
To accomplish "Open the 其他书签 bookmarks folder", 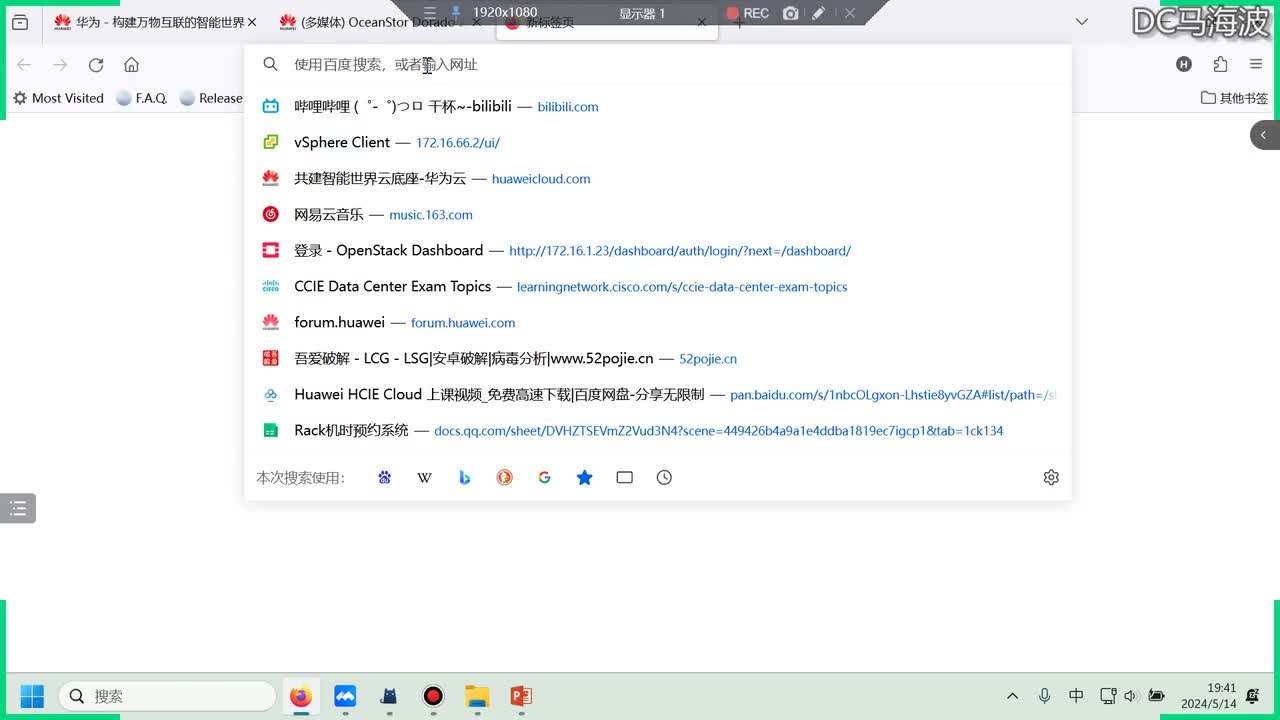I will 1235,98.
